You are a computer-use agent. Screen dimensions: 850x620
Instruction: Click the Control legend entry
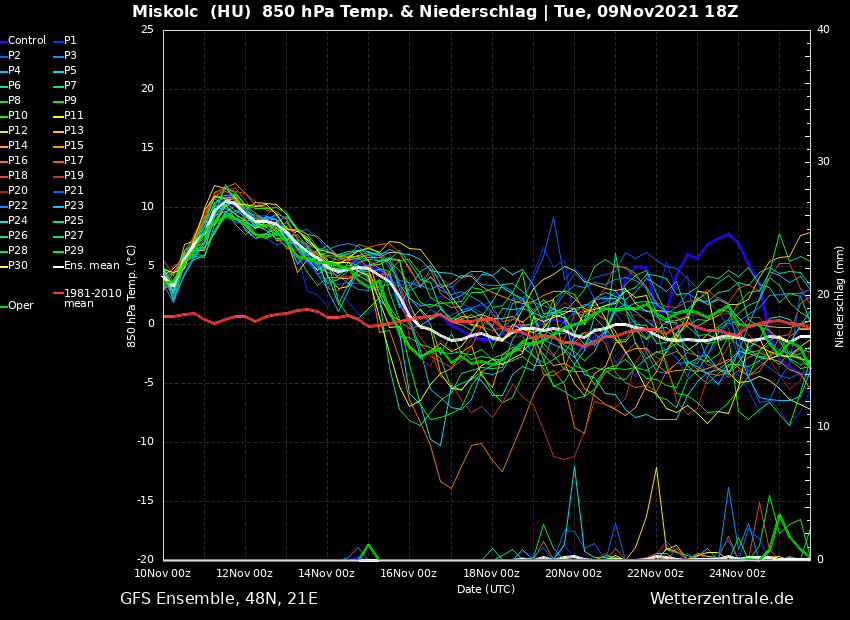tap(26, 41)
